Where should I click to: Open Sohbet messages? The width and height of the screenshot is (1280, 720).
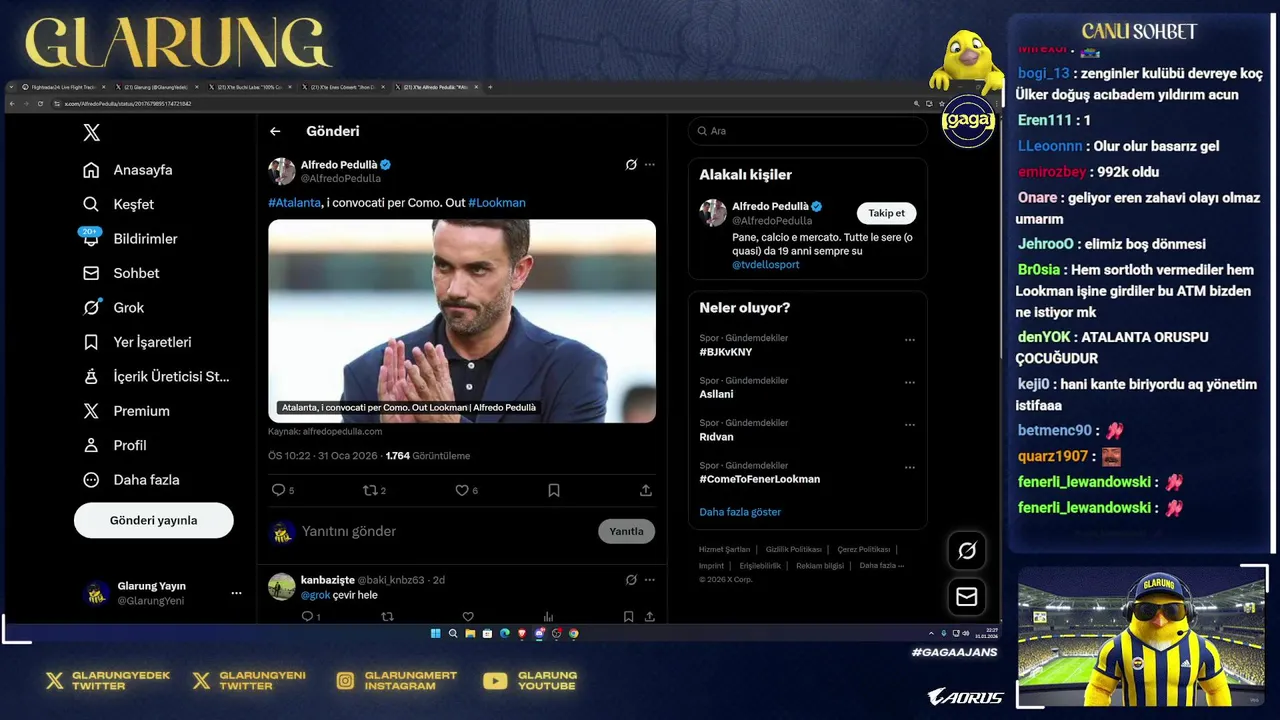(x=121, y=273)
